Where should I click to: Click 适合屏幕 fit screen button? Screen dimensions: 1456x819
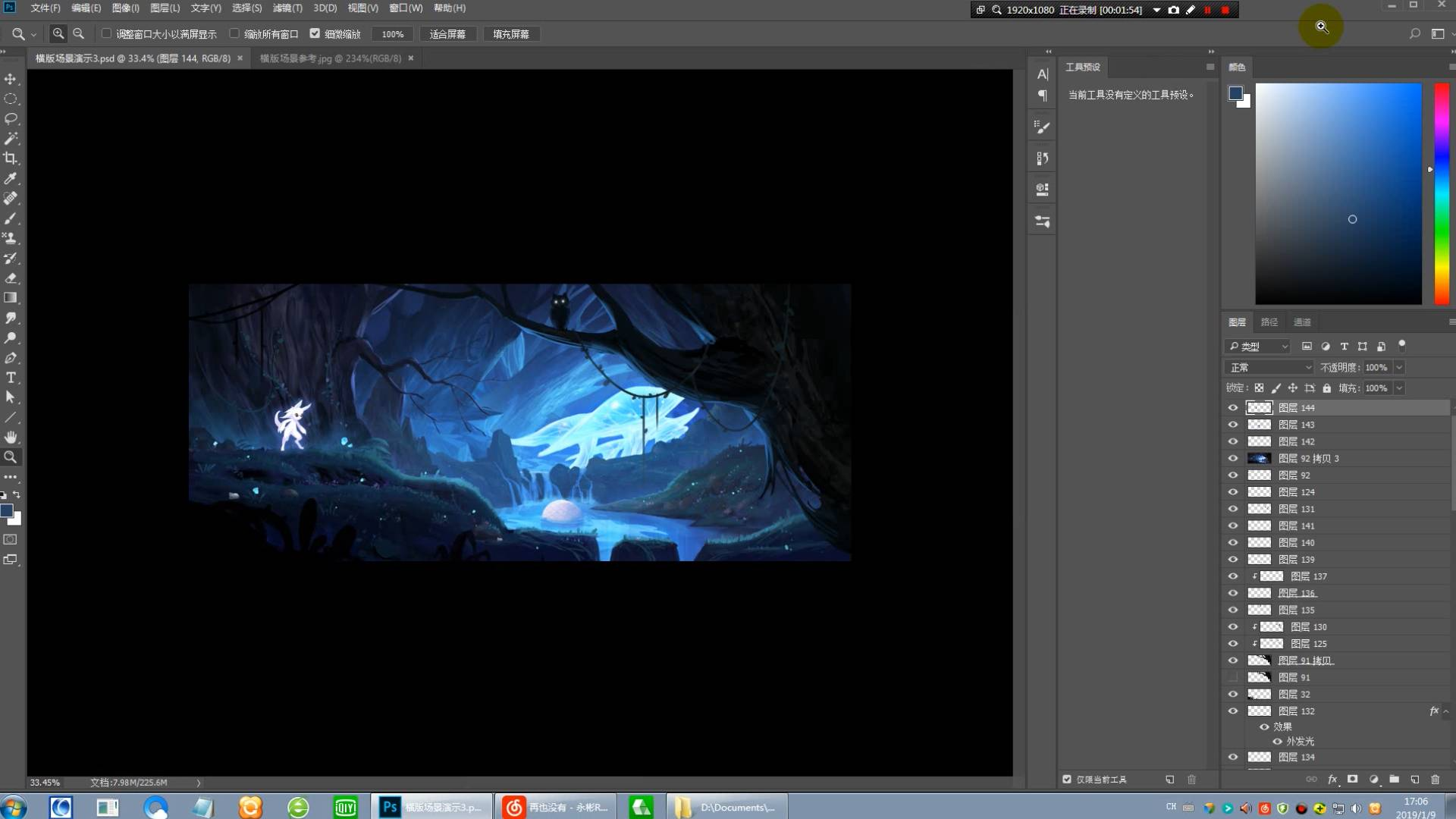[x=447, y=34]
